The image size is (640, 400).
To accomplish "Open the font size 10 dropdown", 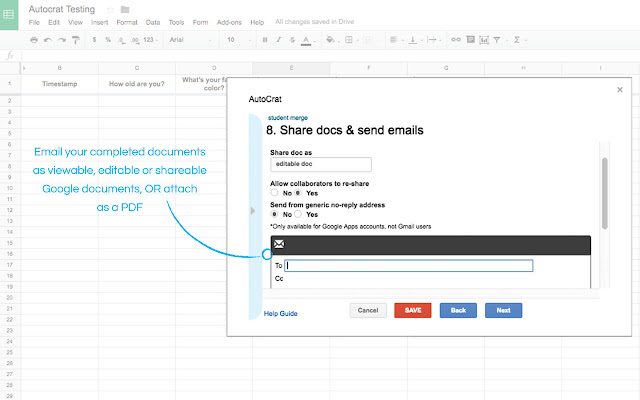I will coord(239,40).
